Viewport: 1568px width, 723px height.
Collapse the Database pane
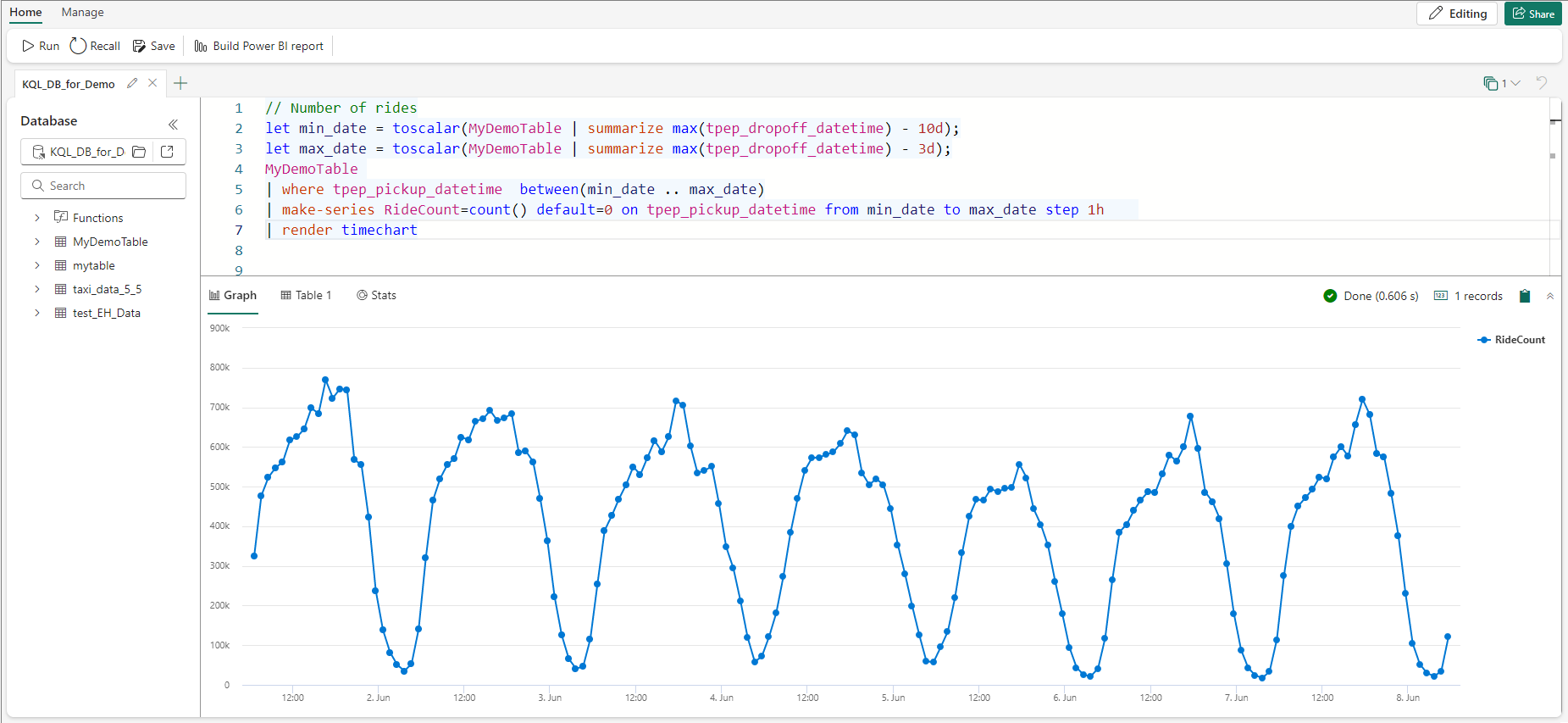[173, 125]
